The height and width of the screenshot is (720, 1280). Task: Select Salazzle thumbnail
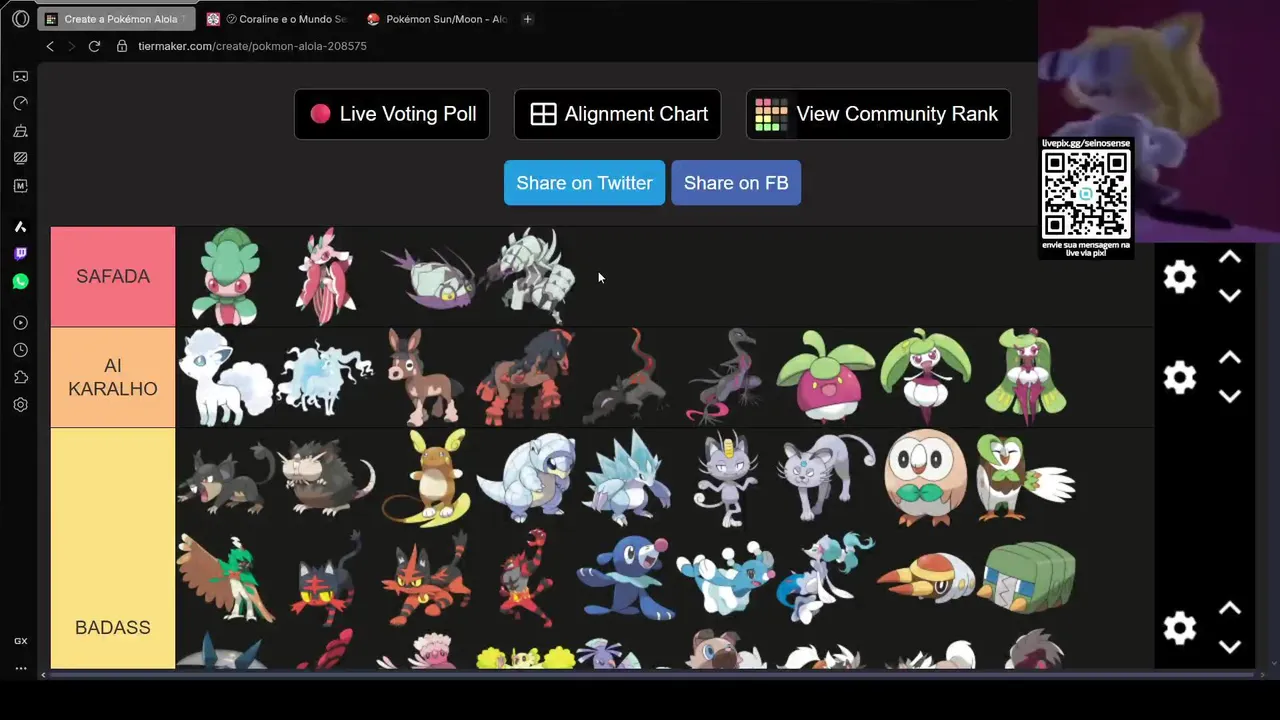click(x=727, y=377)
